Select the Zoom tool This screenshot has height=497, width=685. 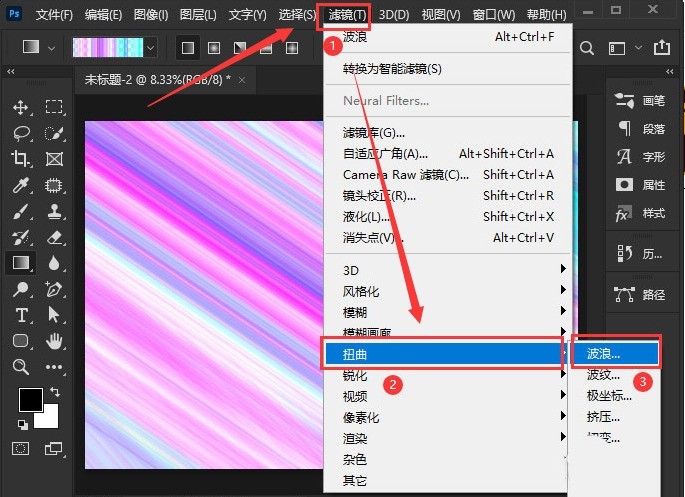[21, 366]
